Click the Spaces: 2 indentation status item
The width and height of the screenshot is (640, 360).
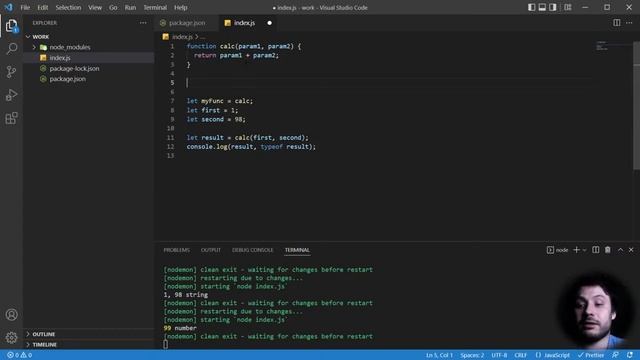472,355
